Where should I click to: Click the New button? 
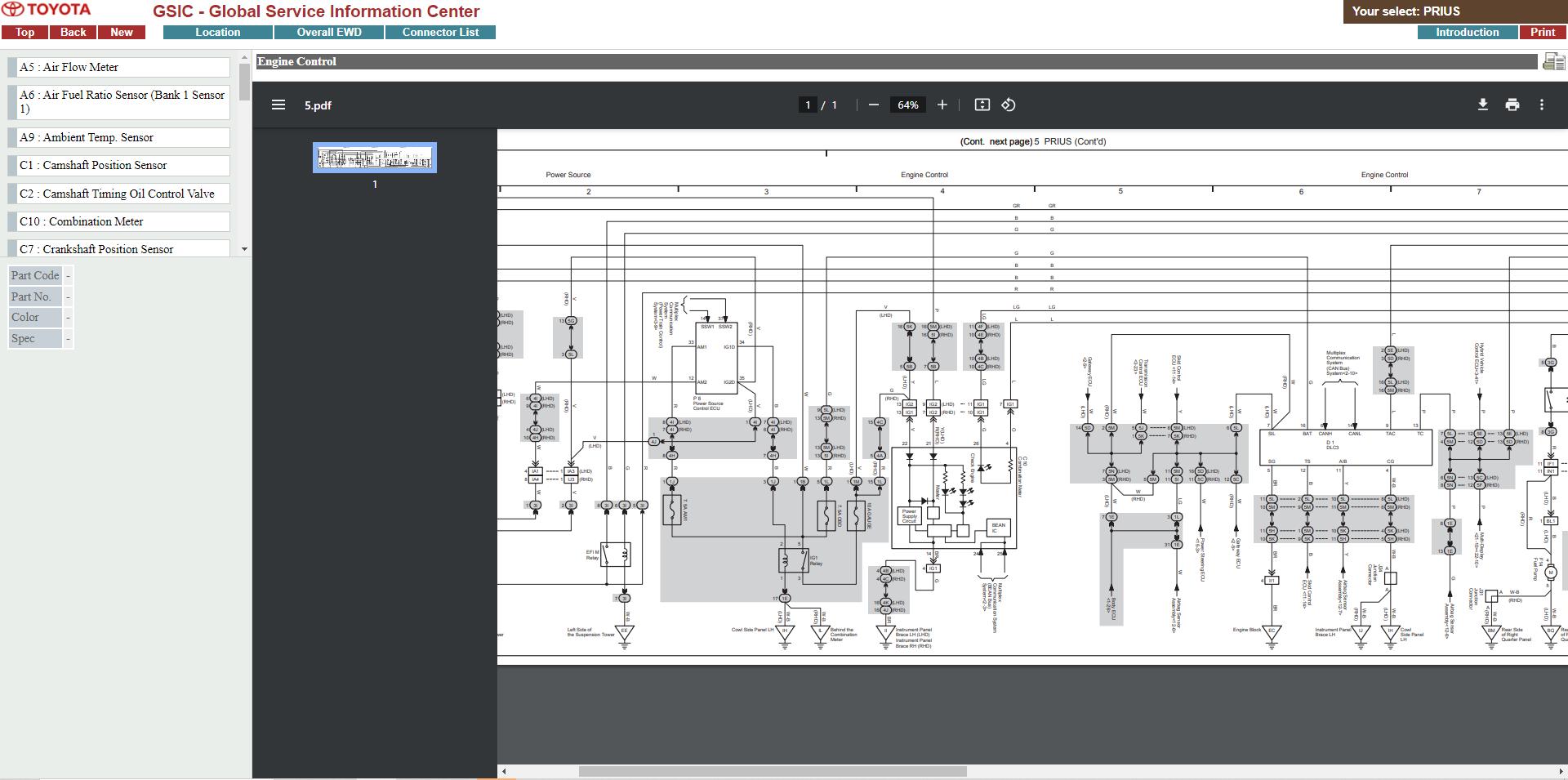(122, 33)
